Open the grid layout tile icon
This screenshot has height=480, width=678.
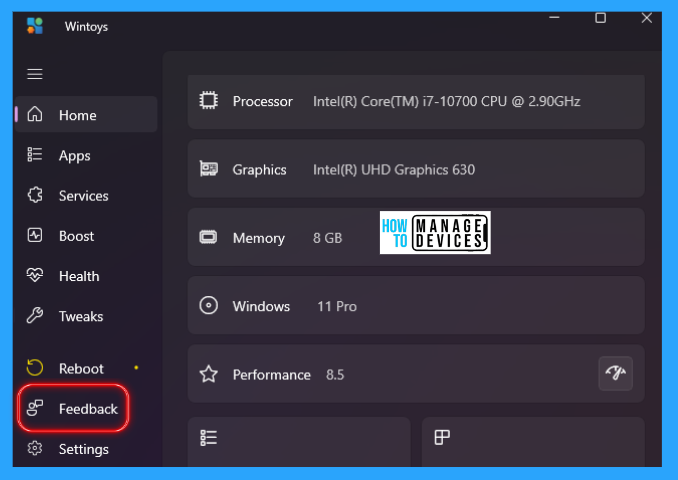click(442, 438)
